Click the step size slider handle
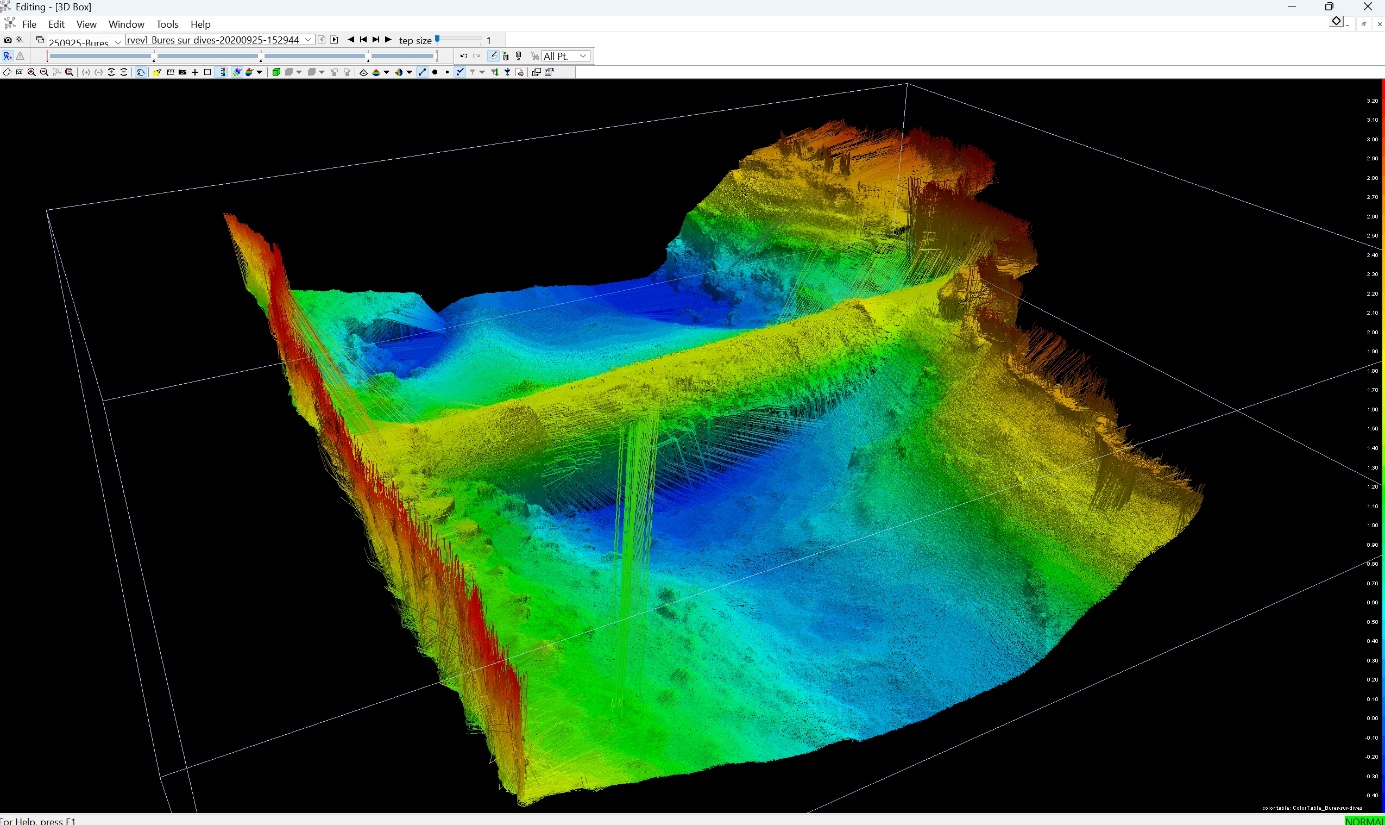1385x825 pixels. coord(437,39)
